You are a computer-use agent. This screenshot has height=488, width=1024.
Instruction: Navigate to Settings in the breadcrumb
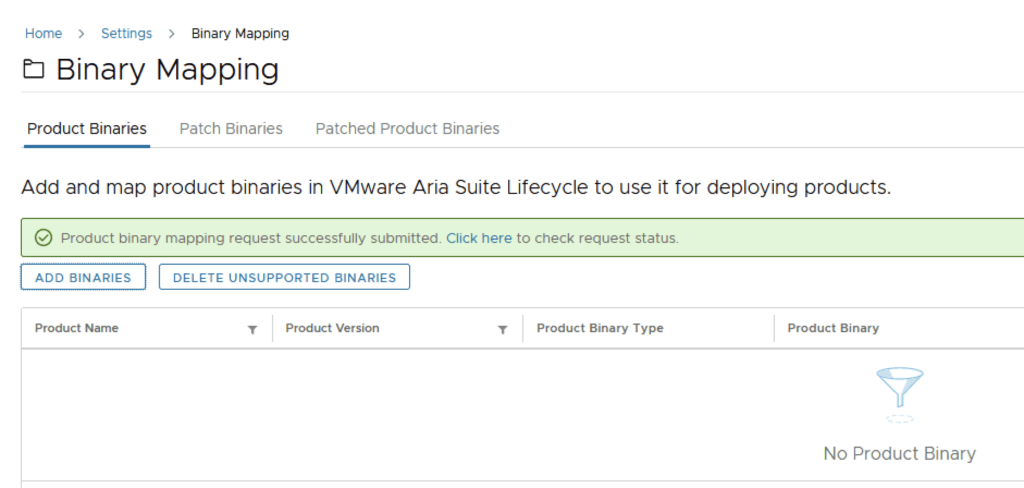coord(126,33)
